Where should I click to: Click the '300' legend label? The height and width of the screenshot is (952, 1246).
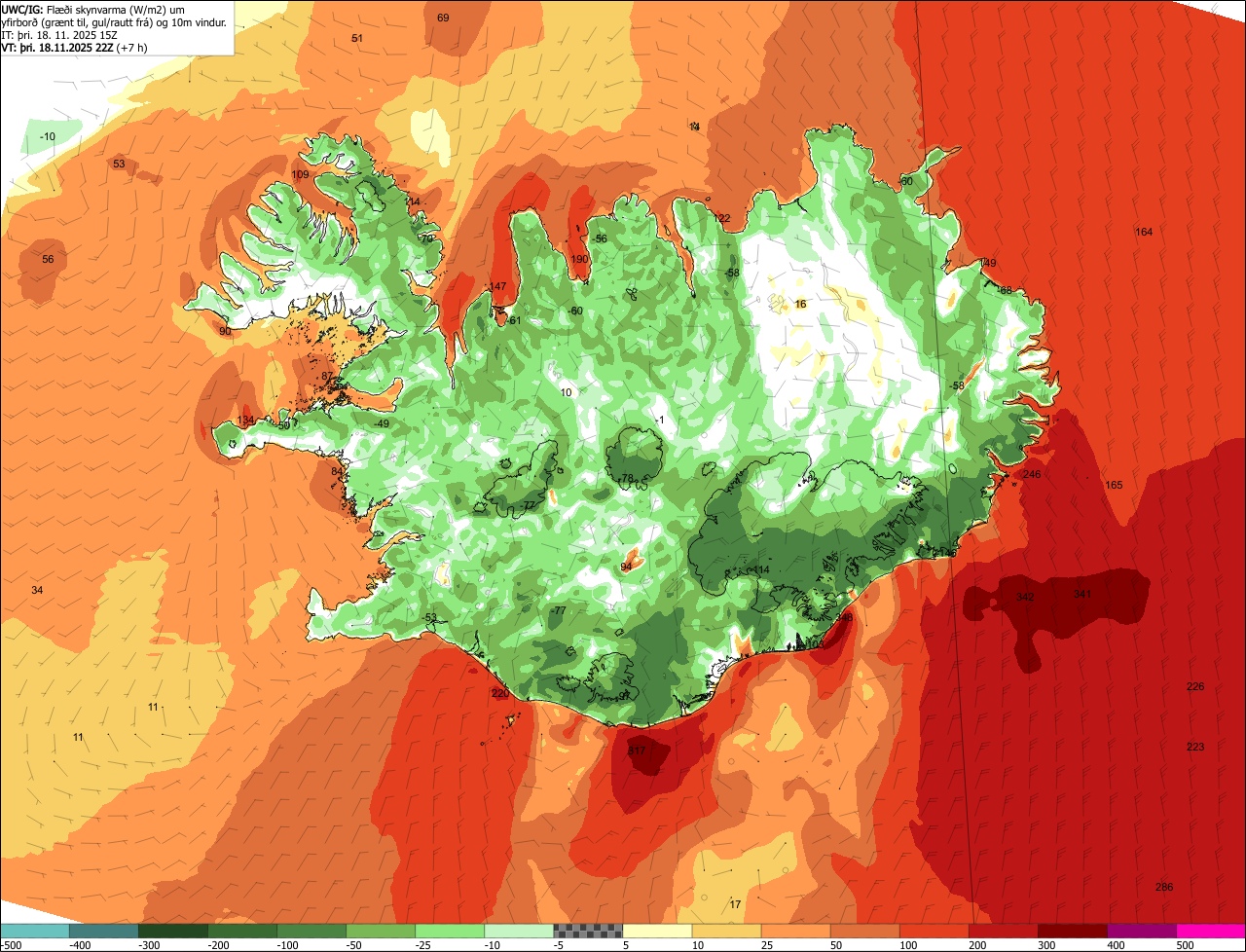(1046, 945)
